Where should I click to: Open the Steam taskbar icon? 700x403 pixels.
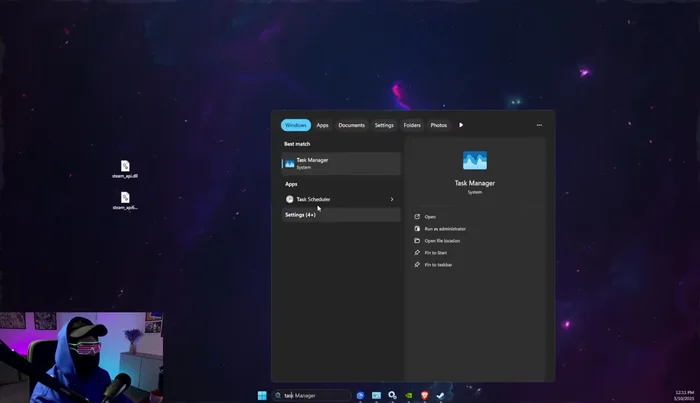tap(439, 395)
